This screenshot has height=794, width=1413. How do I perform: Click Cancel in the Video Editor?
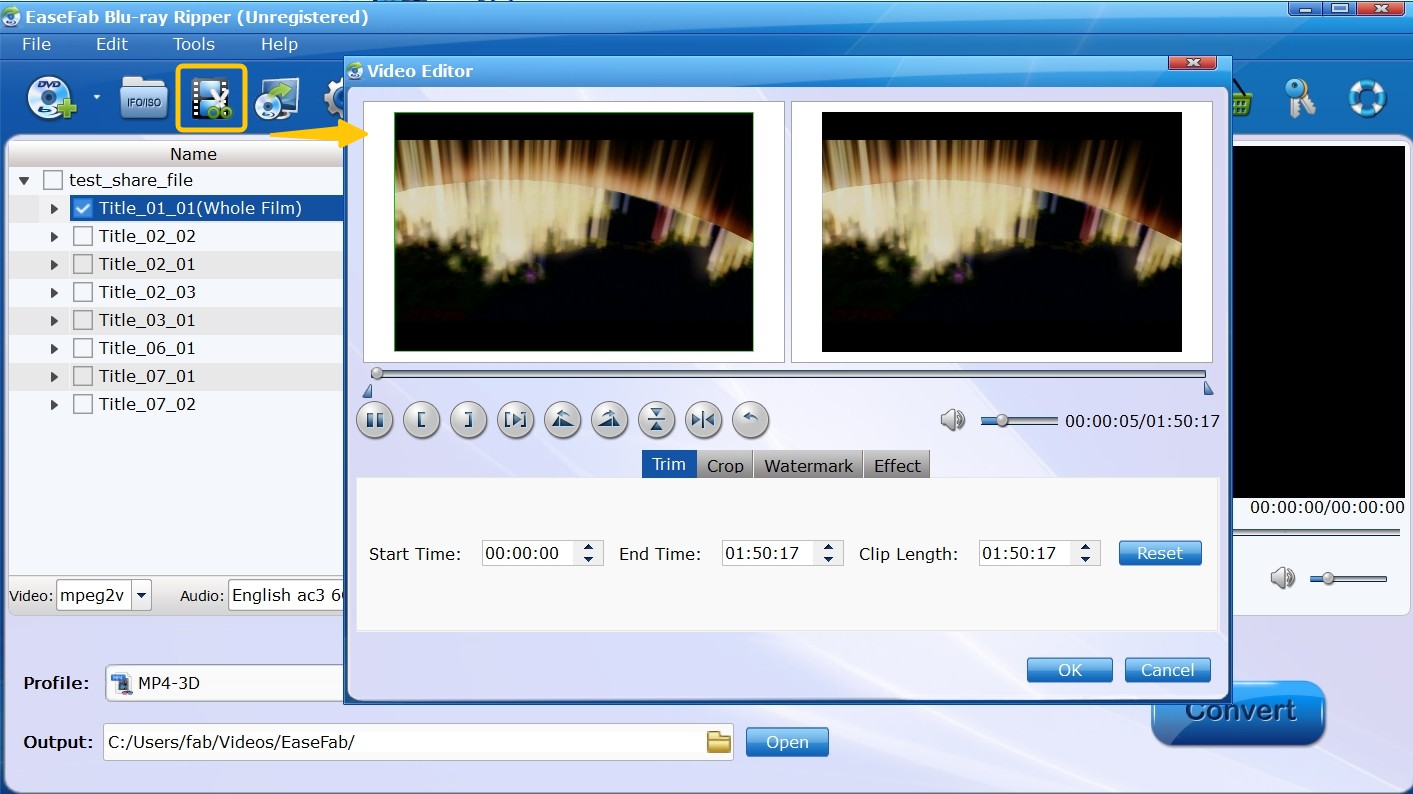tap(1168, 670)
